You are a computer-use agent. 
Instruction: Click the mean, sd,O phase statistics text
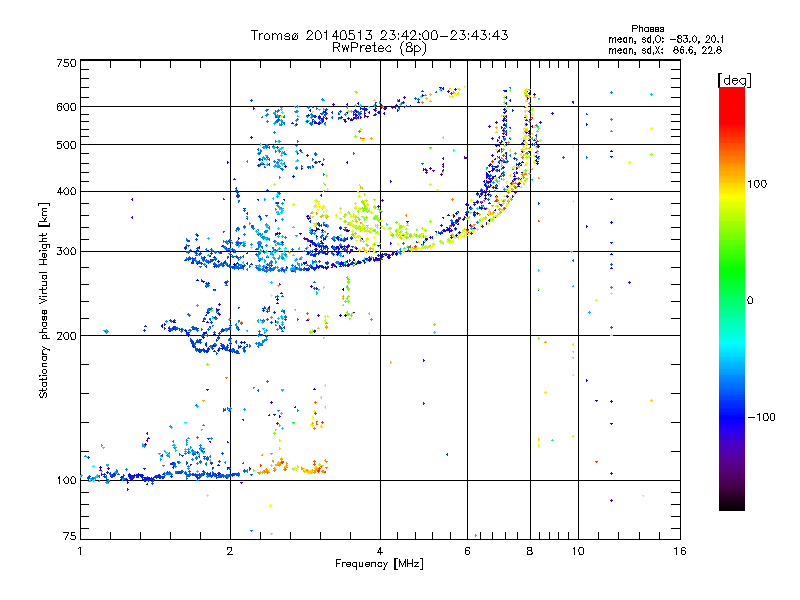click(x=665, y=39)
